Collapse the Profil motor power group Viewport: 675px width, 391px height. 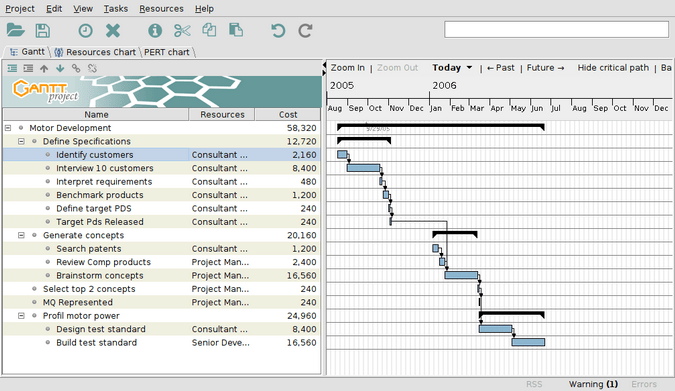click(21, 316)
